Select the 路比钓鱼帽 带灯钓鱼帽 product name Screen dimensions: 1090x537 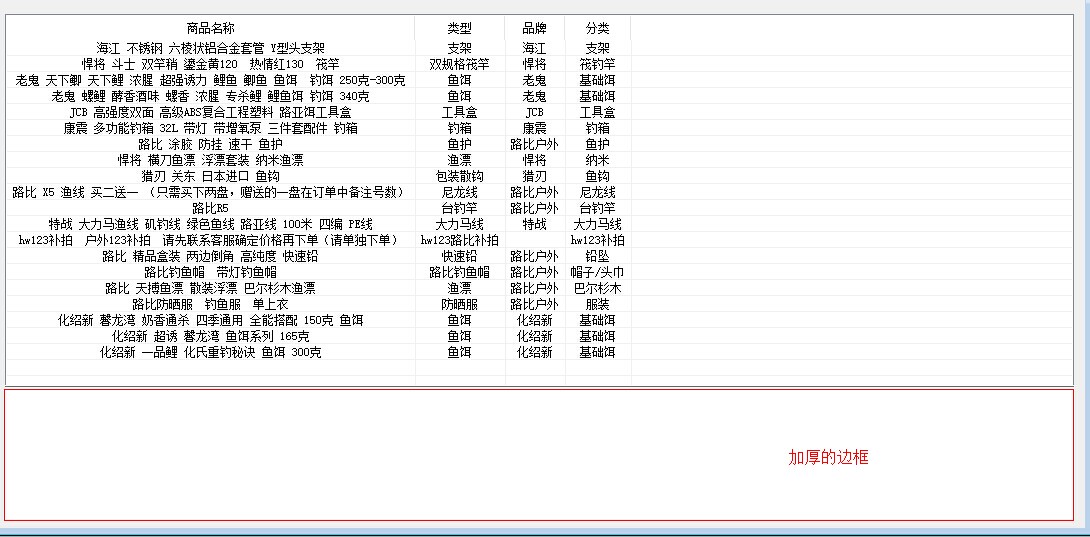click(x=211, y=272)
